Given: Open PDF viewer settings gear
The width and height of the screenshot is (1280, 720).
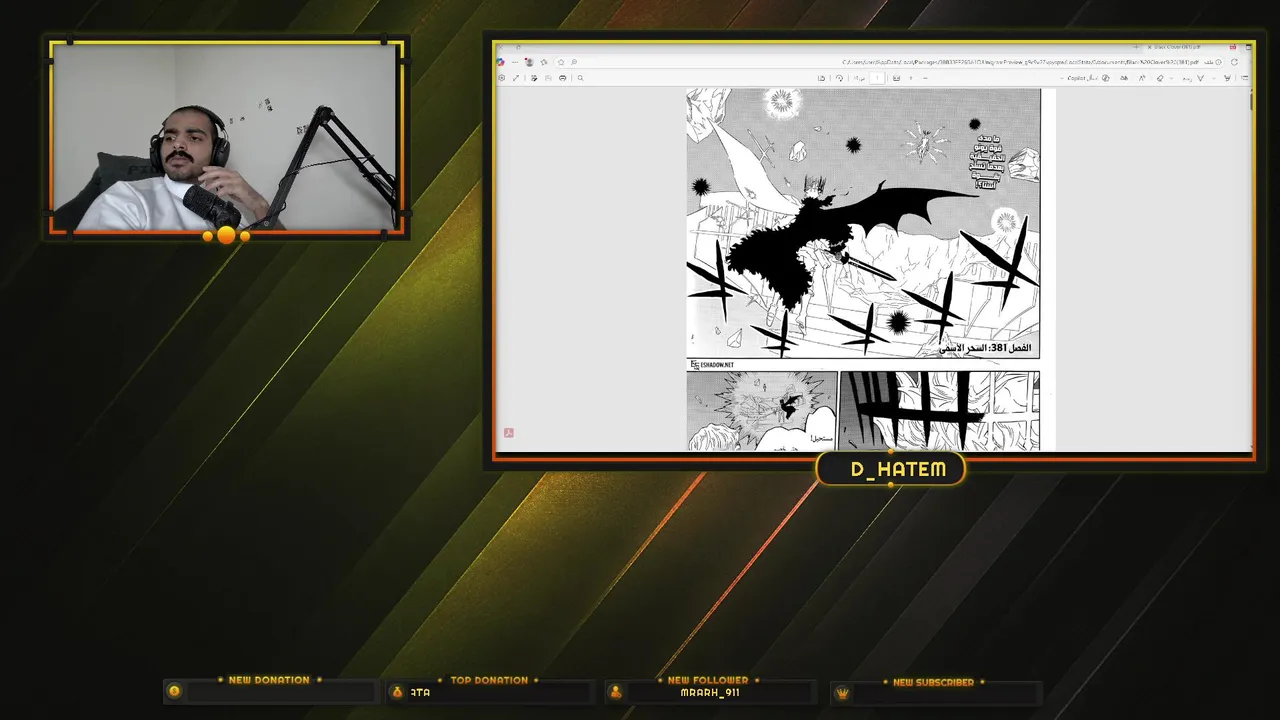Looking at the screenshot, I should click(x=501, y=78).
